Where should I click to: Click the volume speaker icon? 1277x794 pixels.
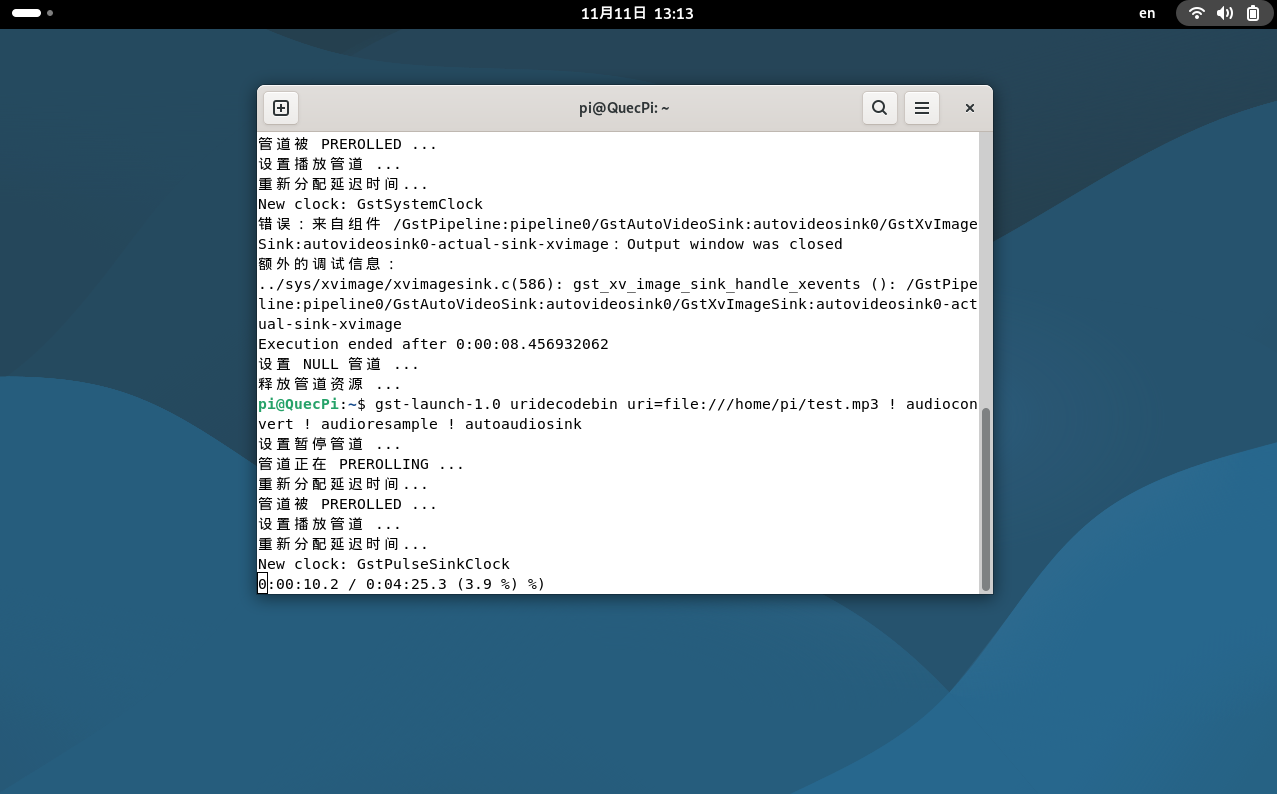pos(1224,13)
